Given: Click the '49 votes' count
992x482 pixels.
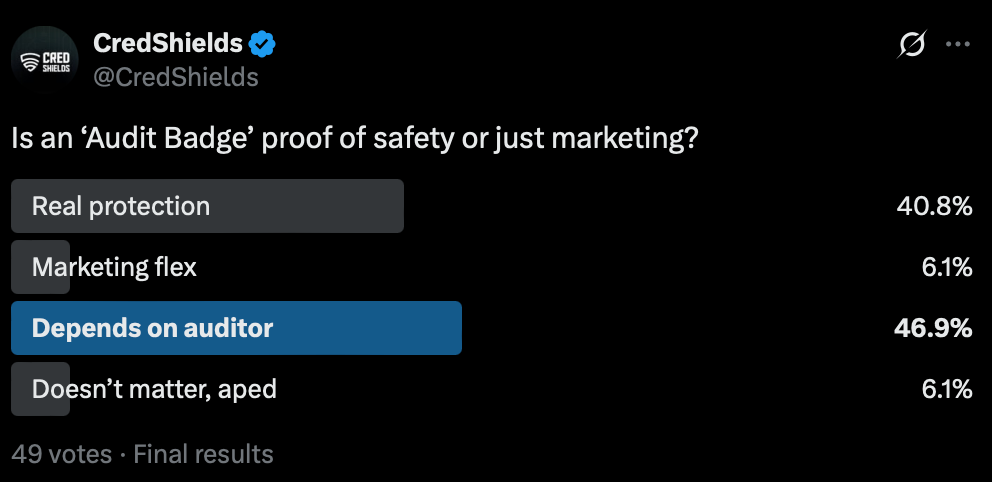Looking at the screenshot, I should [61, 454].
